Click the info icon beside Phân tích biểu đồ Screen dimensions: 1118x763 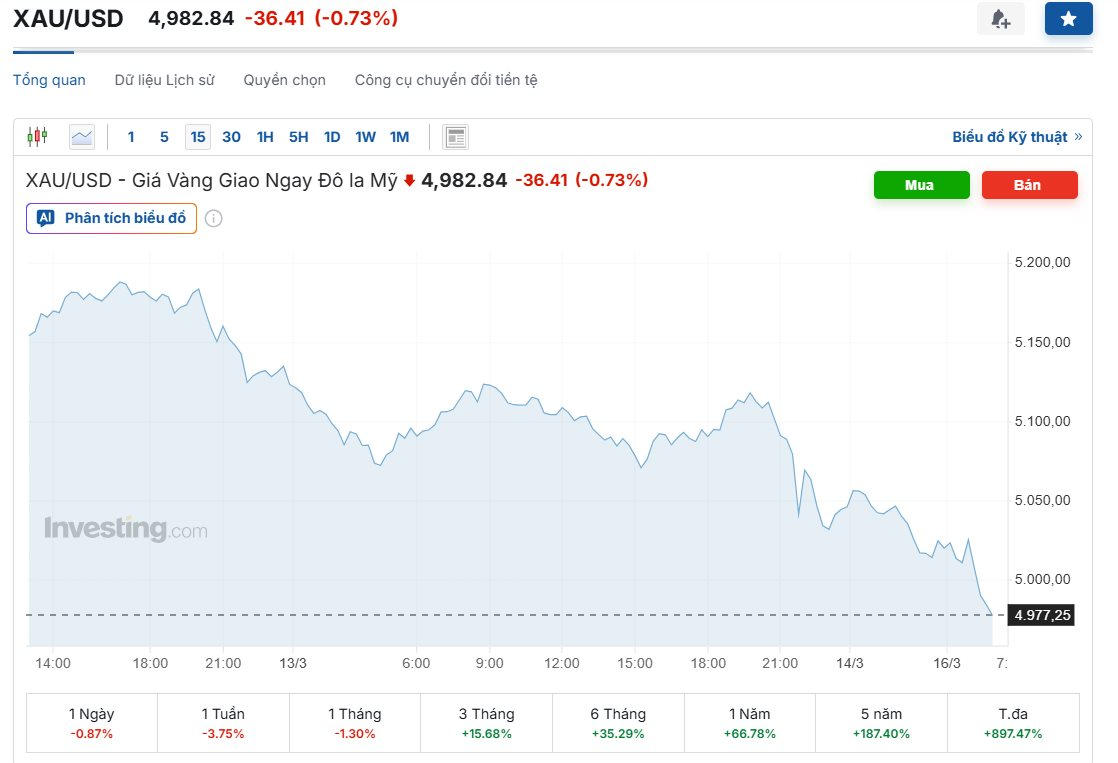point(213,218)
